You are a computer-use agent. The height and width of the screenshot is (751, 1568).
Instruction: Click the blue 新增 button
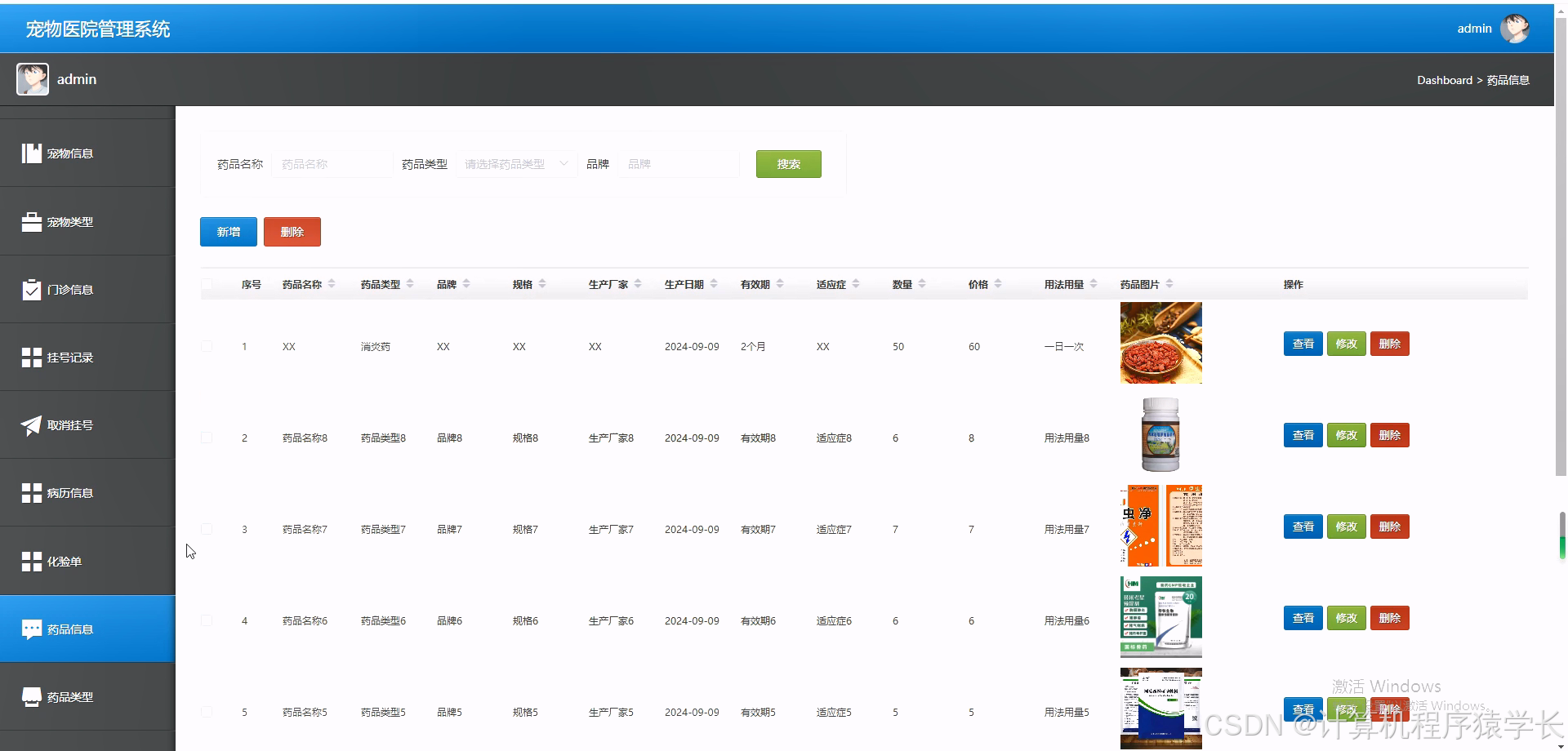point(229,232)
